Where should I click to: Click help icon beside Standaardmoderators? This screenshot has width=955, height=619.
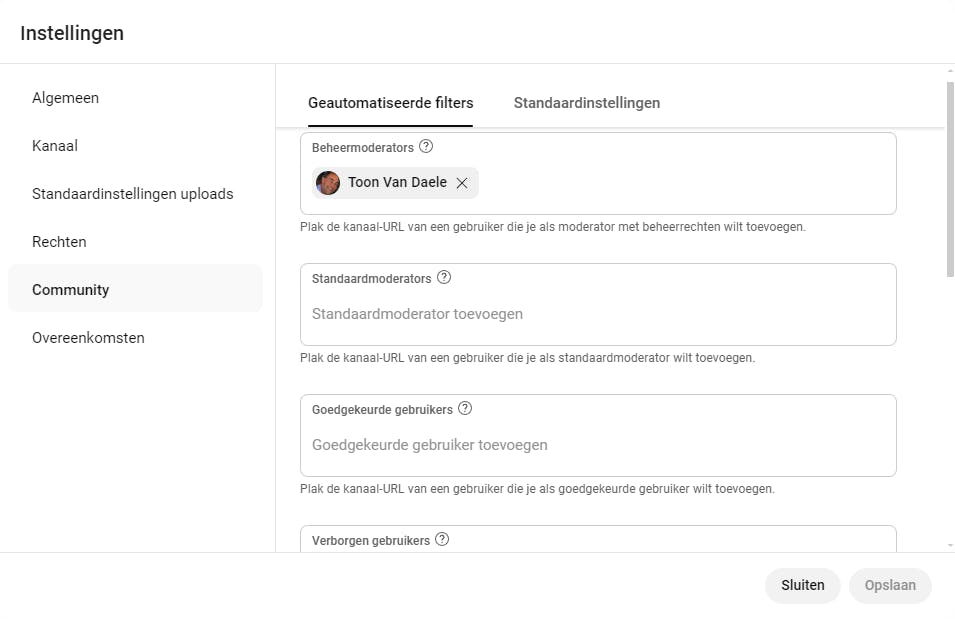444,278
